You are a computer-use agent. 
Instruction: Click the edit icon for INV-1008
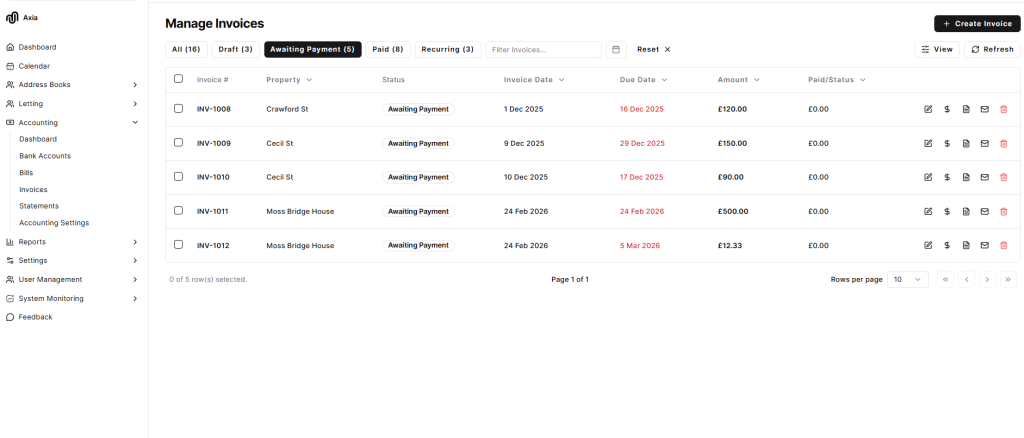(928, 109)
